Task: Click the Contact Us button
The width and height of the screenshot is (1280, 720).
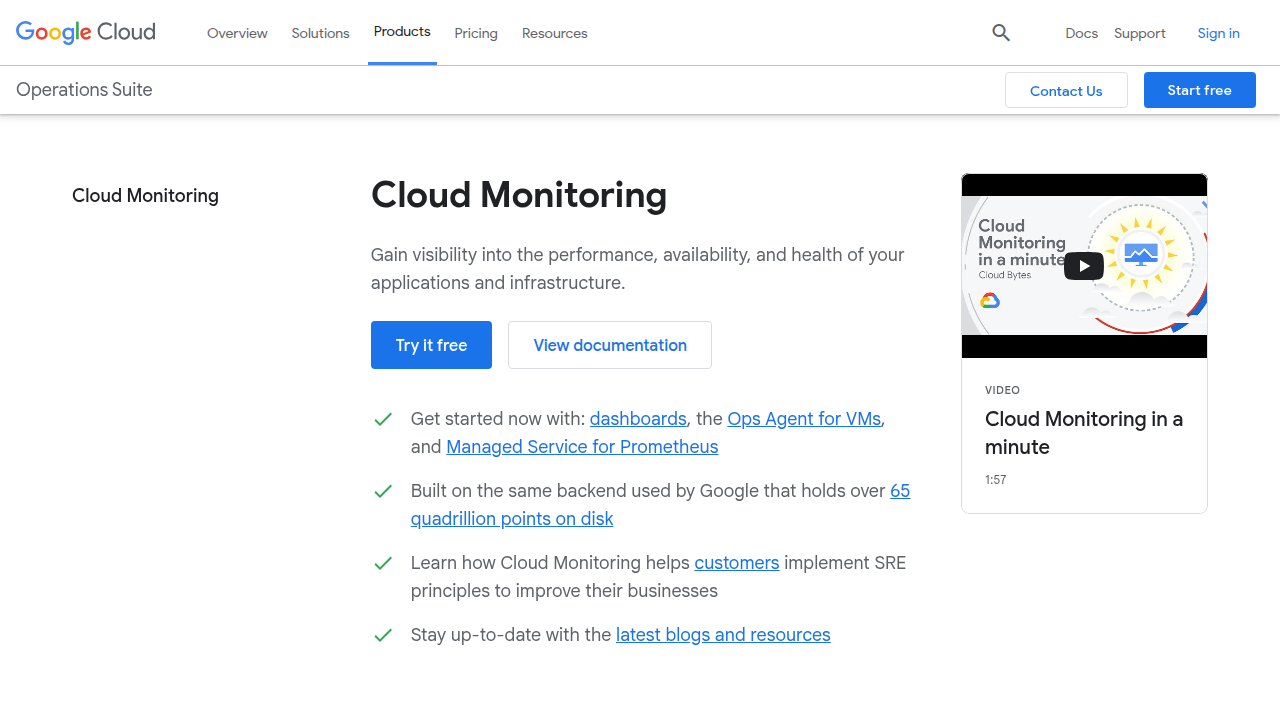Action: (x=1066, y=90)
